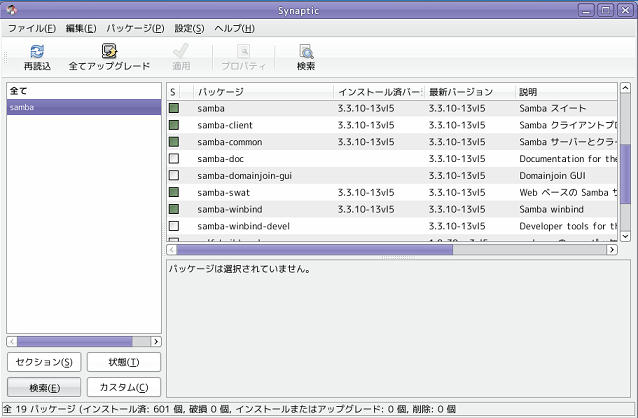The image size is (638, 418).
Task: Click the filter list horizontal scrollbar thumb
Action: pos(75,341)
